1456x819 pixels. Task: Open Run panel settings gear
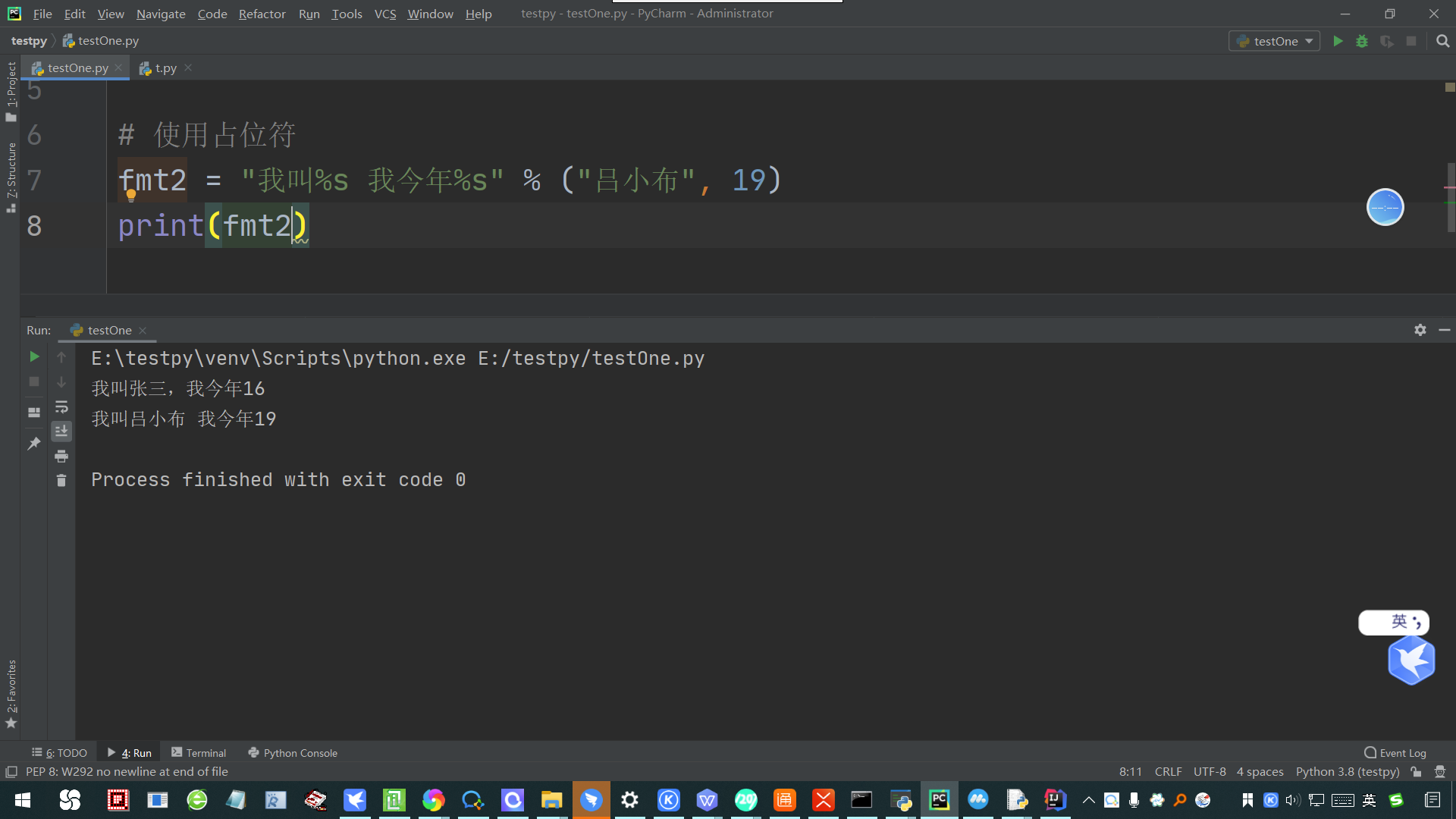tap(1420, 330)
